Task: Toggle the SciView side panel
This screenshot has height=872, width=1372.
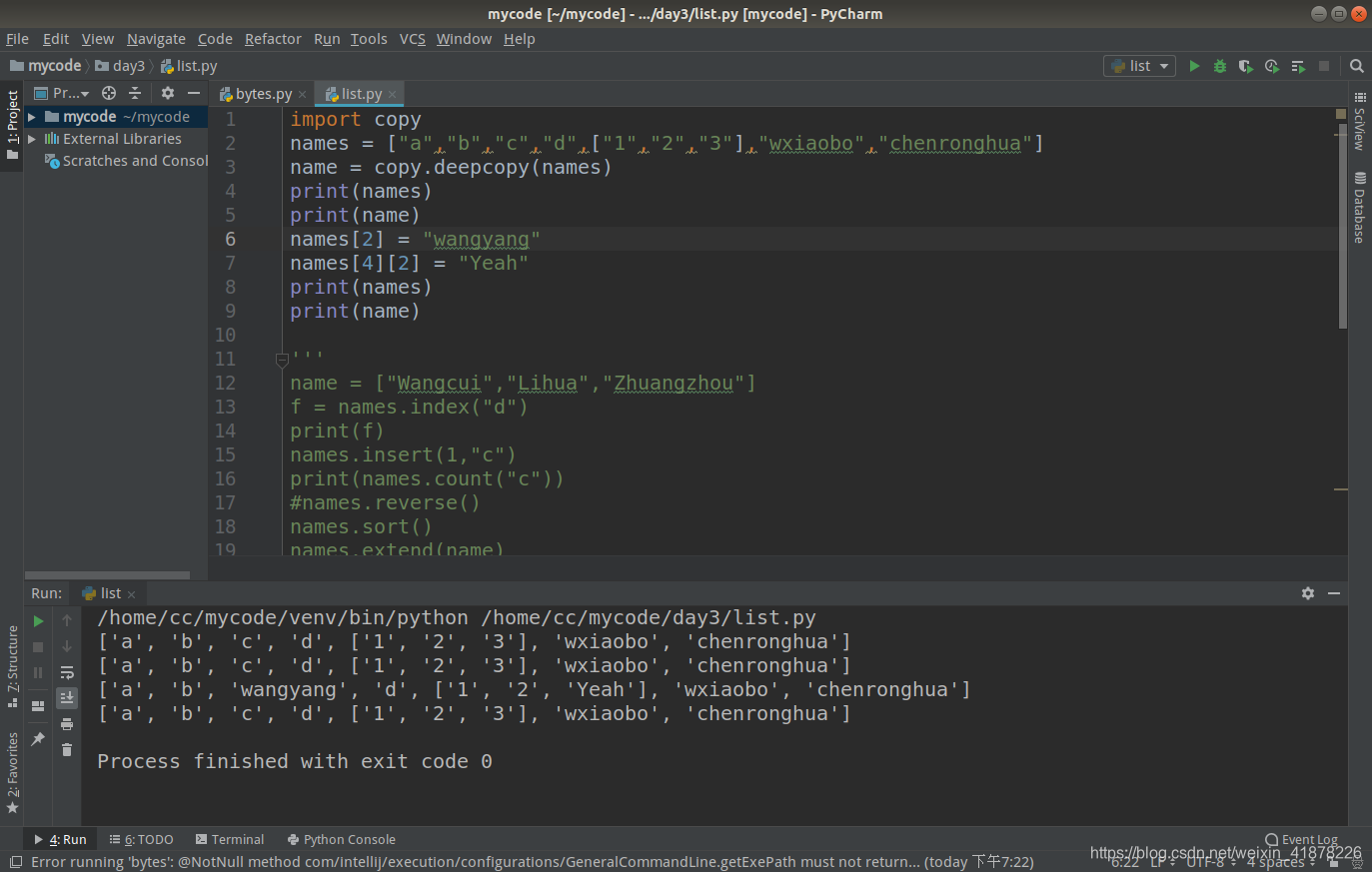Action: 1360,121
